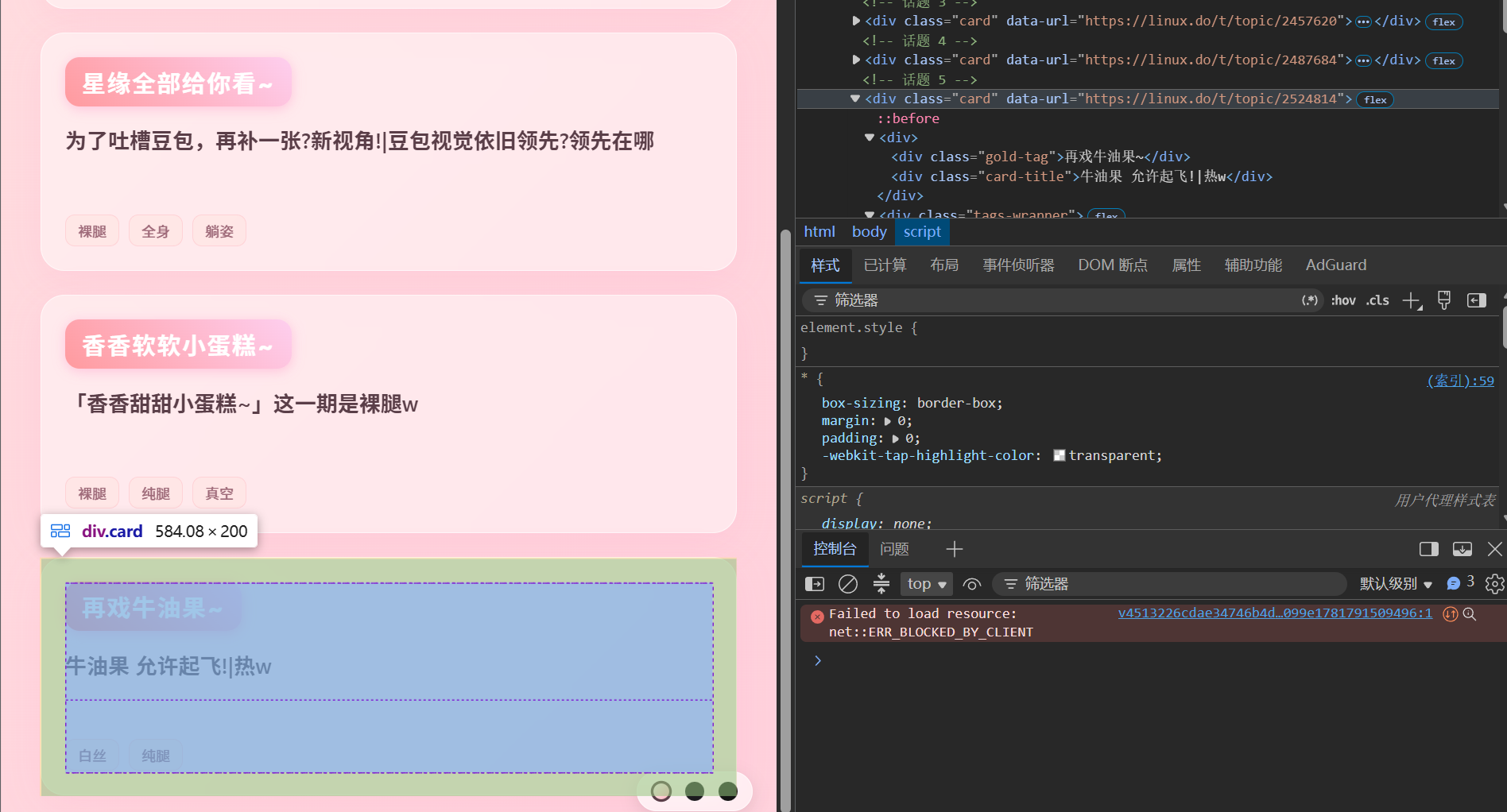The width and height of the screenshot is (1507, 812).
Task: Click the 星缘全部给你看~ card tag
Action: click(x=178, y=82)
